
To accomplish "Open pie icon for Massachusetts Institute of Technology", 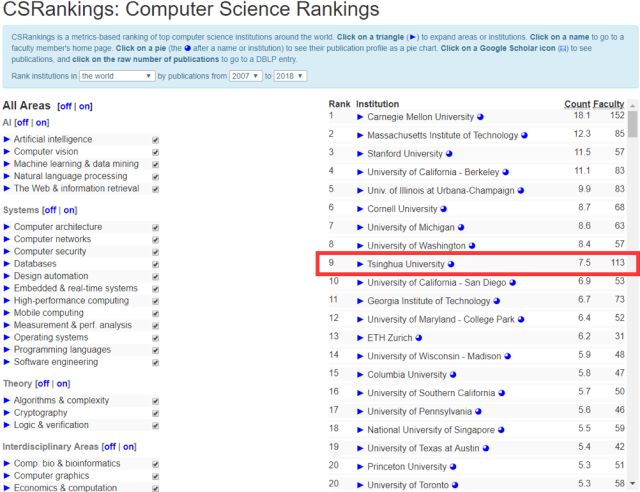I will 524,136.
